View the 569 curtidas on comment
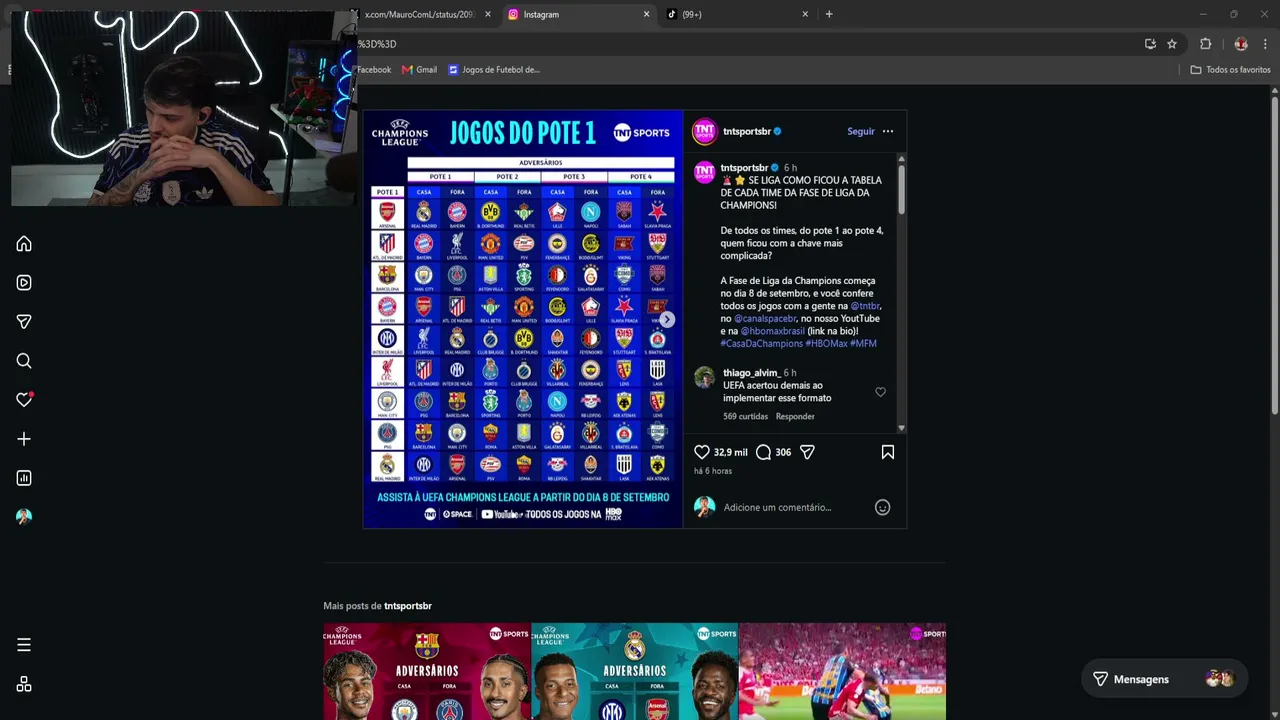Viewport: 1280px width, 720px height. [x=745, y=416]
